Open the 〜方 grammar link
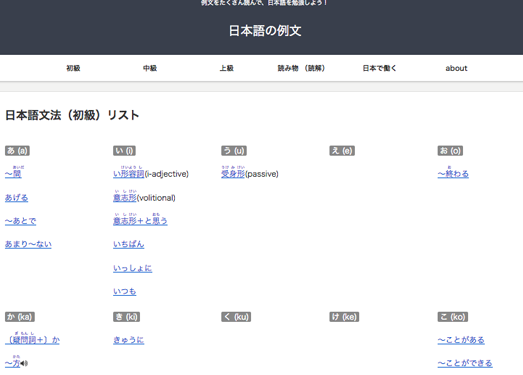 12,363
